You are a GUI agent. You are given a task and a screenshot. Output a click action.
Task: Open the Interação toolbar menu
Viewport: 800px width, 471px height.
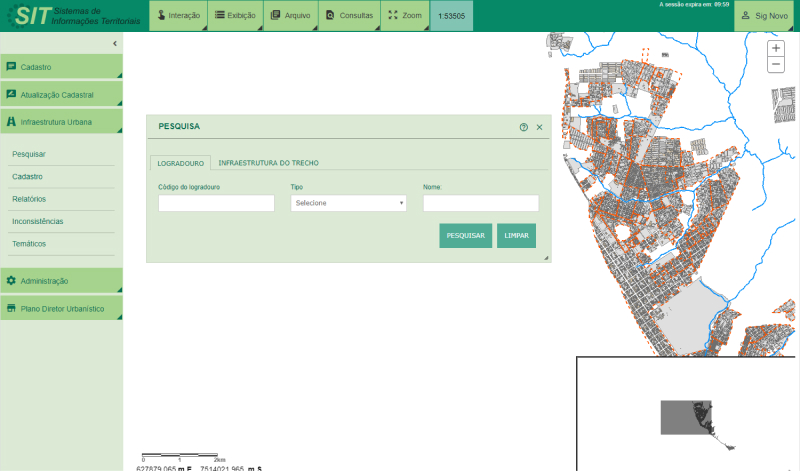coord(178,16)
